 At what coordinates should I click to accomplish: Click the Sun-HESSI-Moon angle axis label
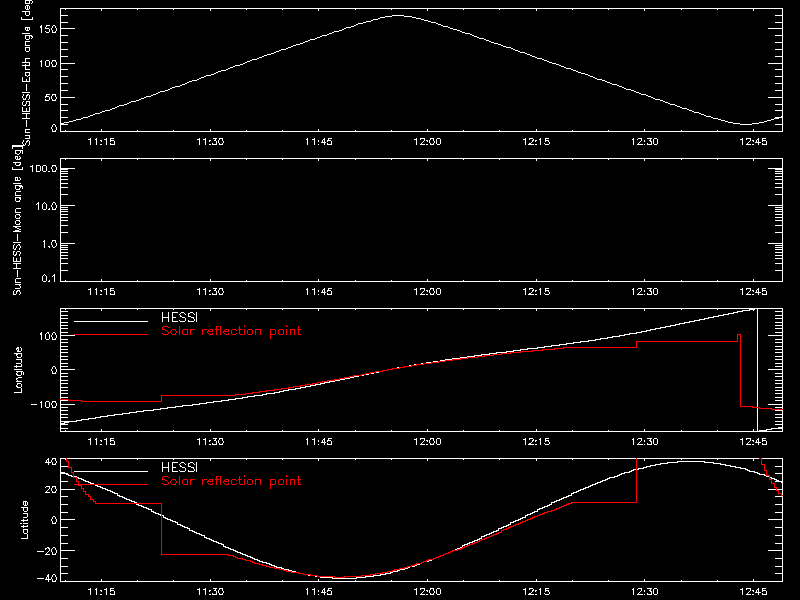tap(17, 220)
